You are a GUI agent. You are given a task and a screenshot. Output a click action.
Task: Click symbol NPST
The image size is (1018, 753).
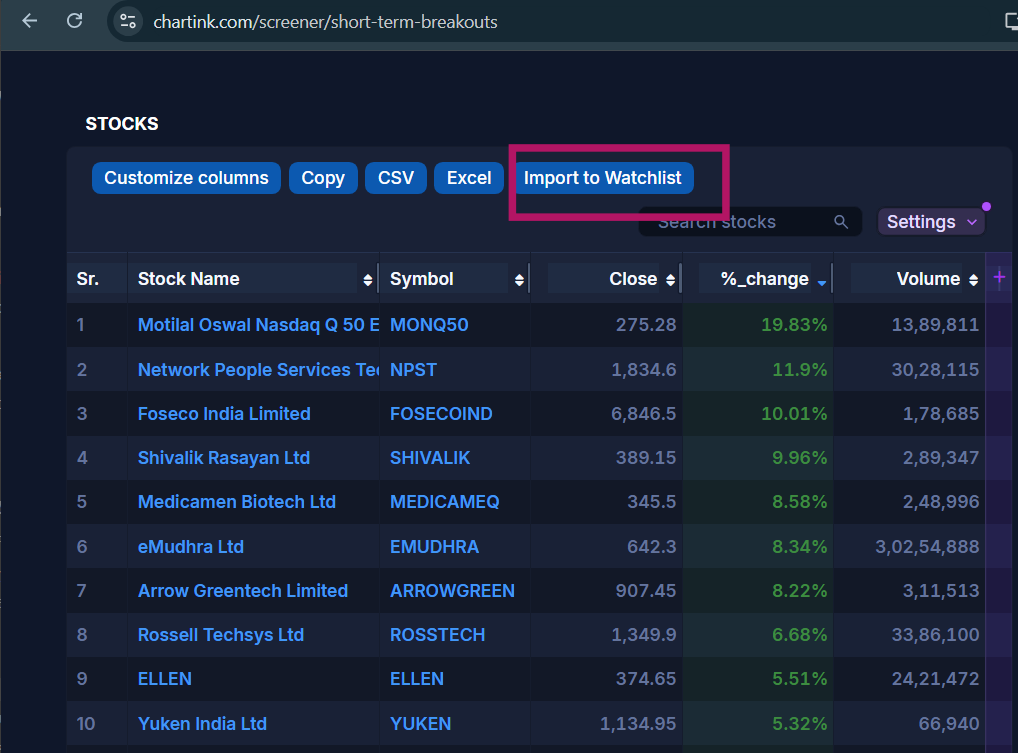coord(414,369)
